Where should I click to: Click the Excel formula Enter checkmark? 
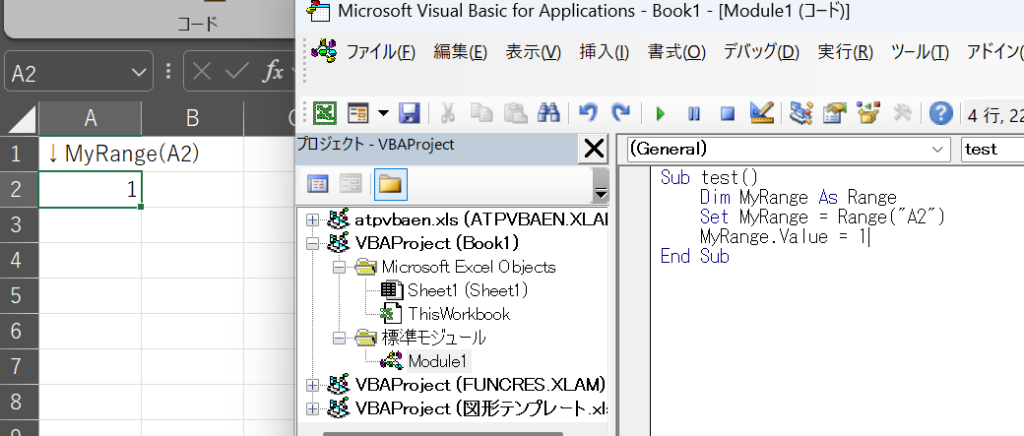[x=237, y=72]
